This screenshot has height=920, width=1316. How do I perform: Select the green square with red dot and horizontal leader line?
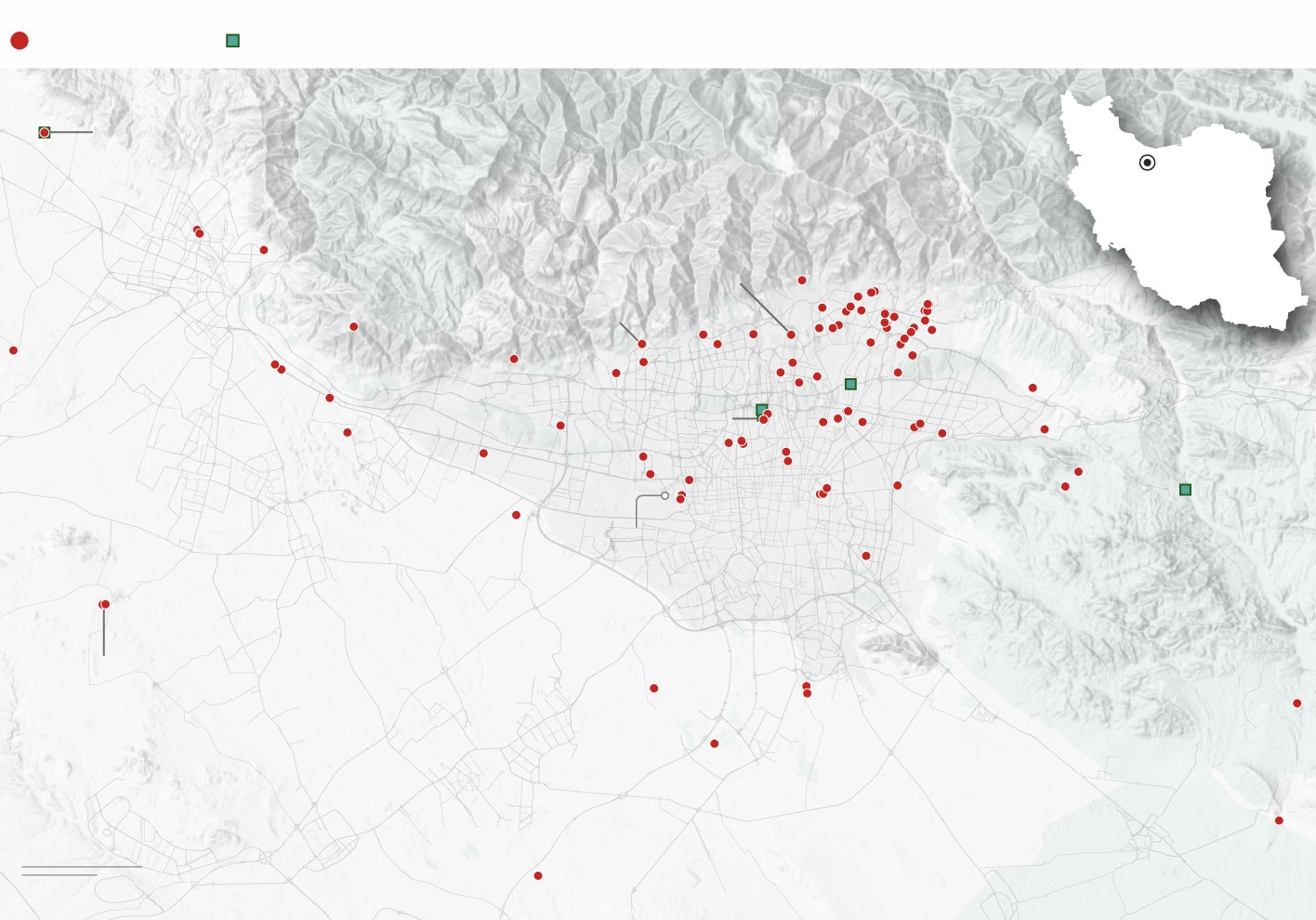(44, 133)
